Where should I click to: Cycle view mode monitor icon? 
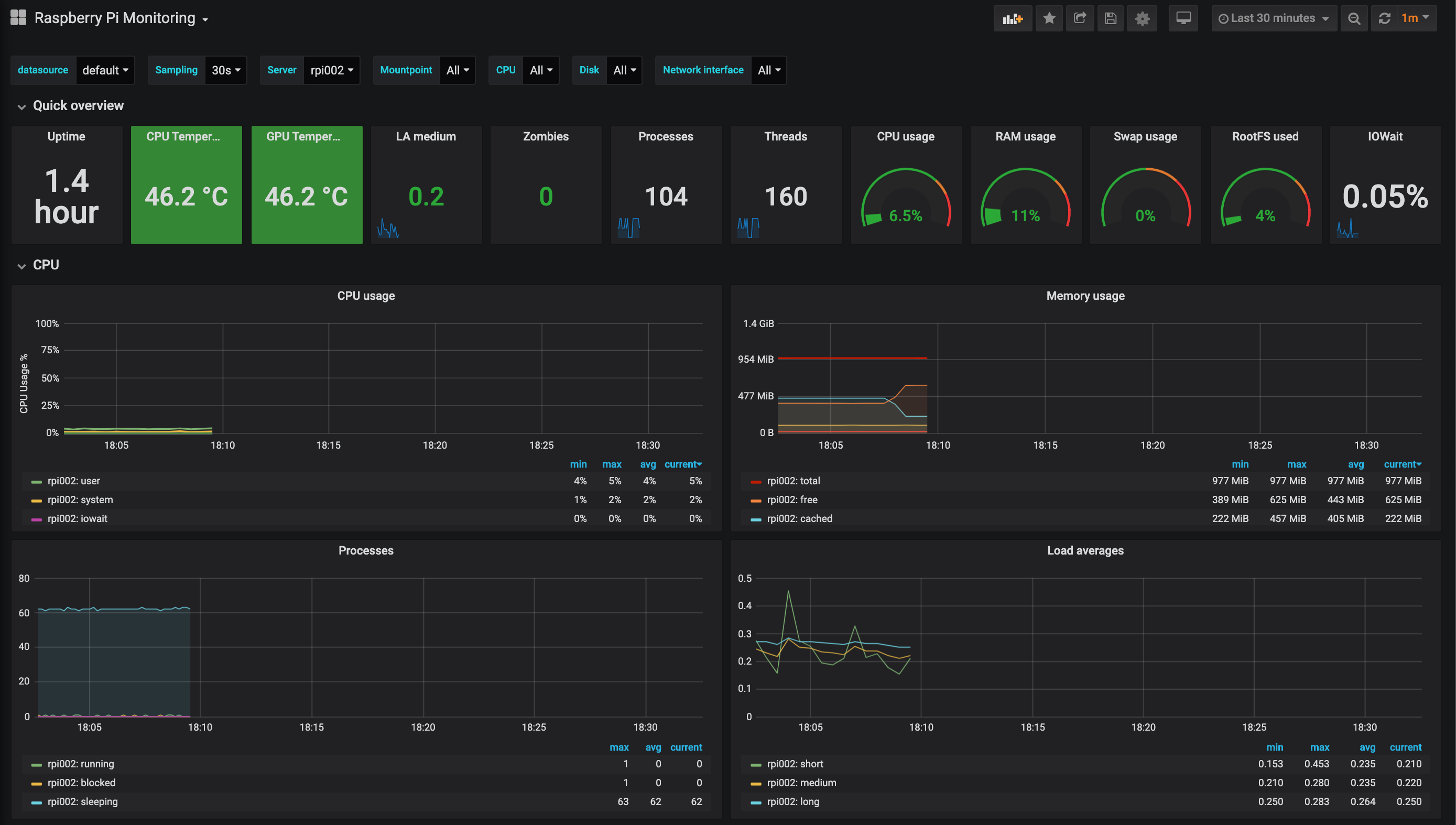coord(1183,19)
